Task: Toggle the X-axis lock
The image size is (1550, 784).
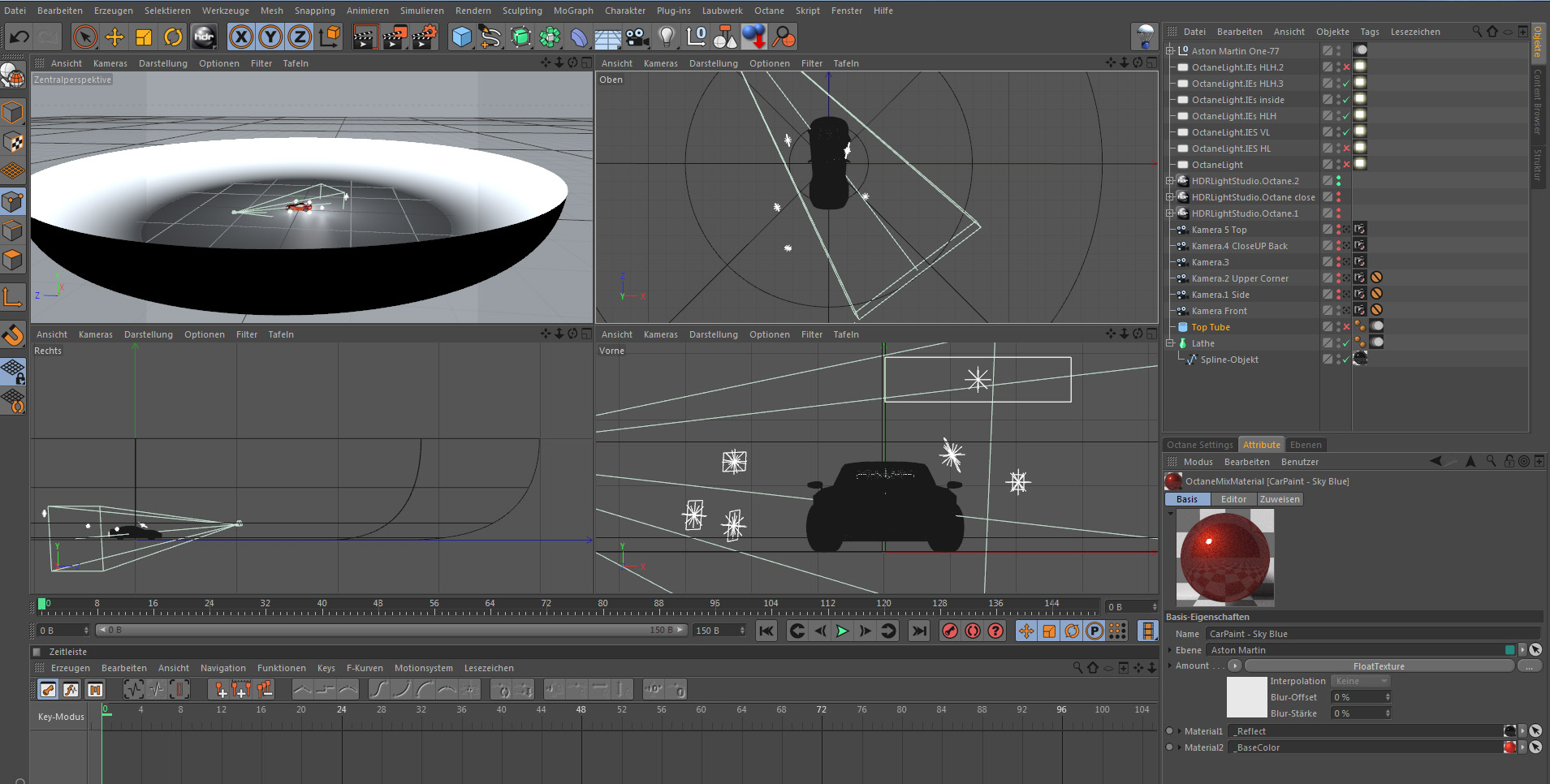Action: (240, 37)
